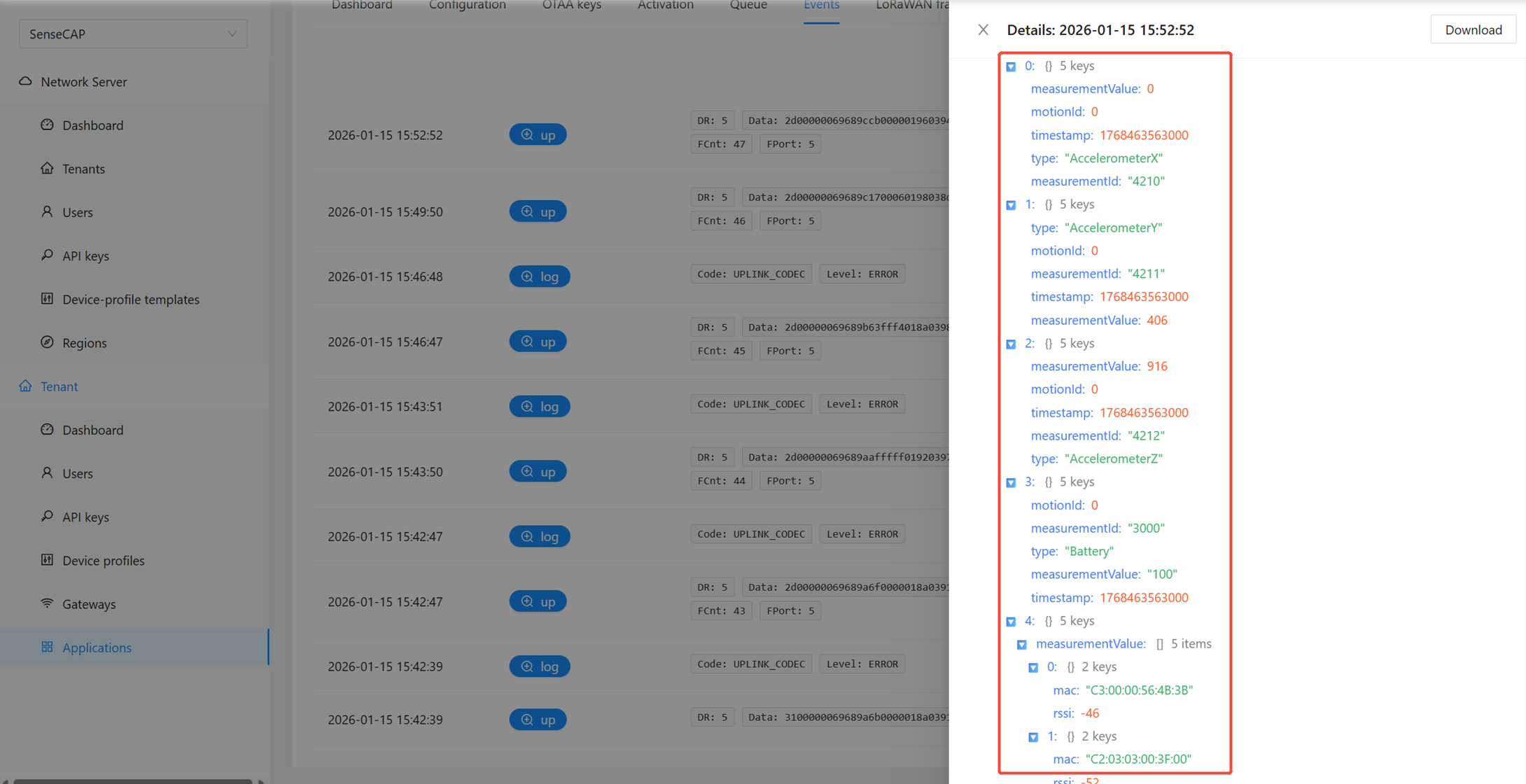
Task: Switch to the OTAA keys tab
Action: pyautogui.click(x=571, y=6)
